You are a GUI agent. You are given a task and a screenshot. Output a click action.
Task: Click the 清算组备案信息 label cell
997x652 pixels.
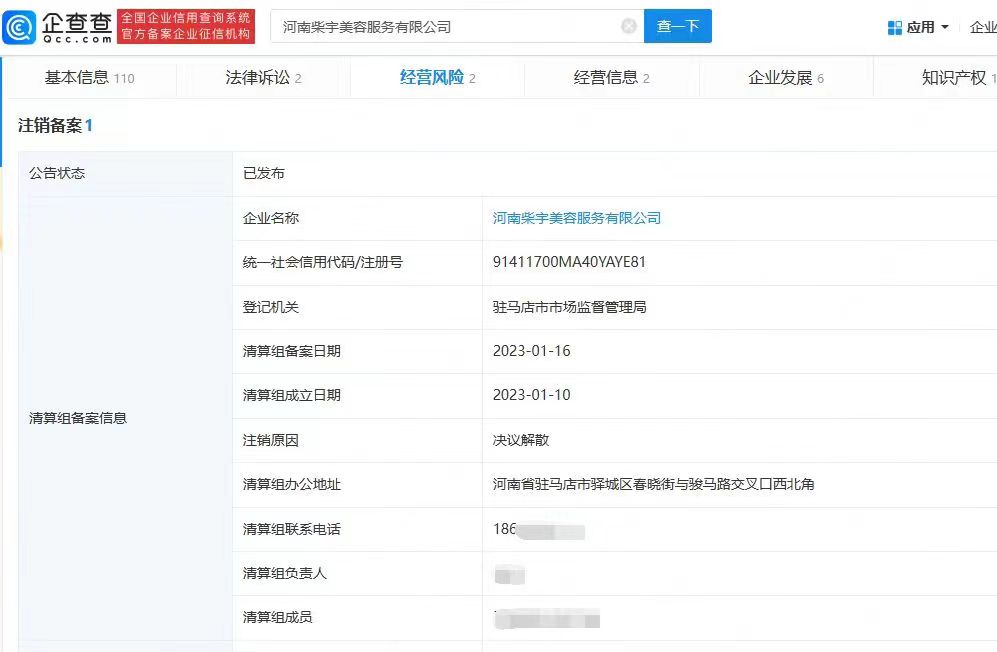click(125, 418)
